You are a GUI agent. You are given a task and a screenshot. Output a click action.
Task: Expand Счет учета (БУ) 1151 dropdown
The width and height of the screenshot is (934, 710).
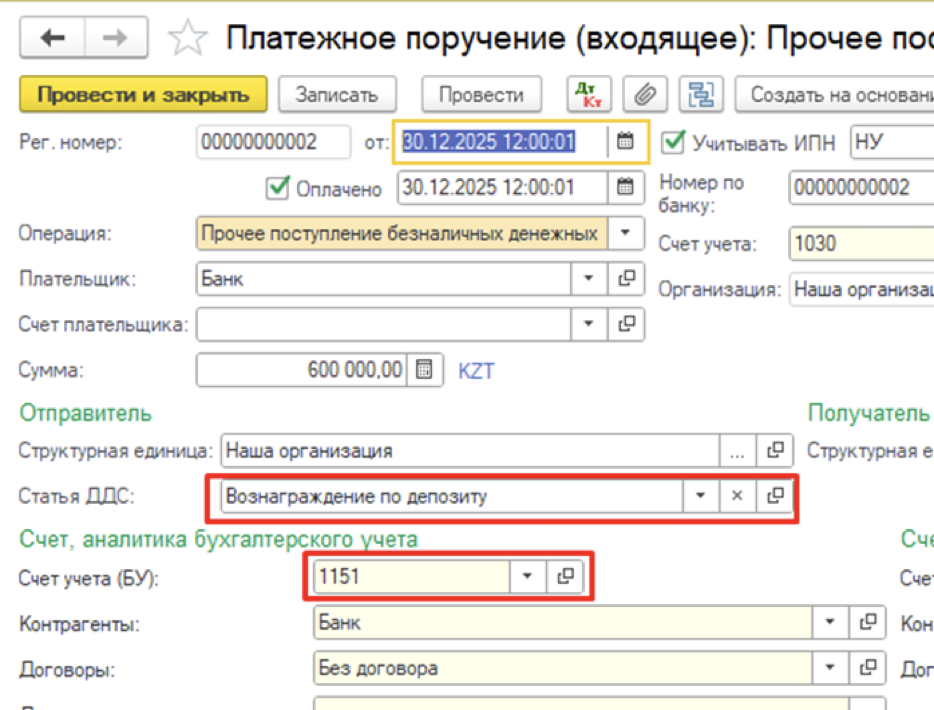[x=527, y=576]
